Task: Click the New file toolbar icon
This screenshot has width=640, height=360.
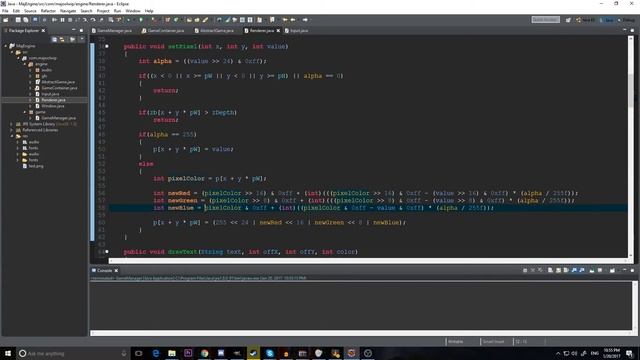Action: (x=6, y=20)
